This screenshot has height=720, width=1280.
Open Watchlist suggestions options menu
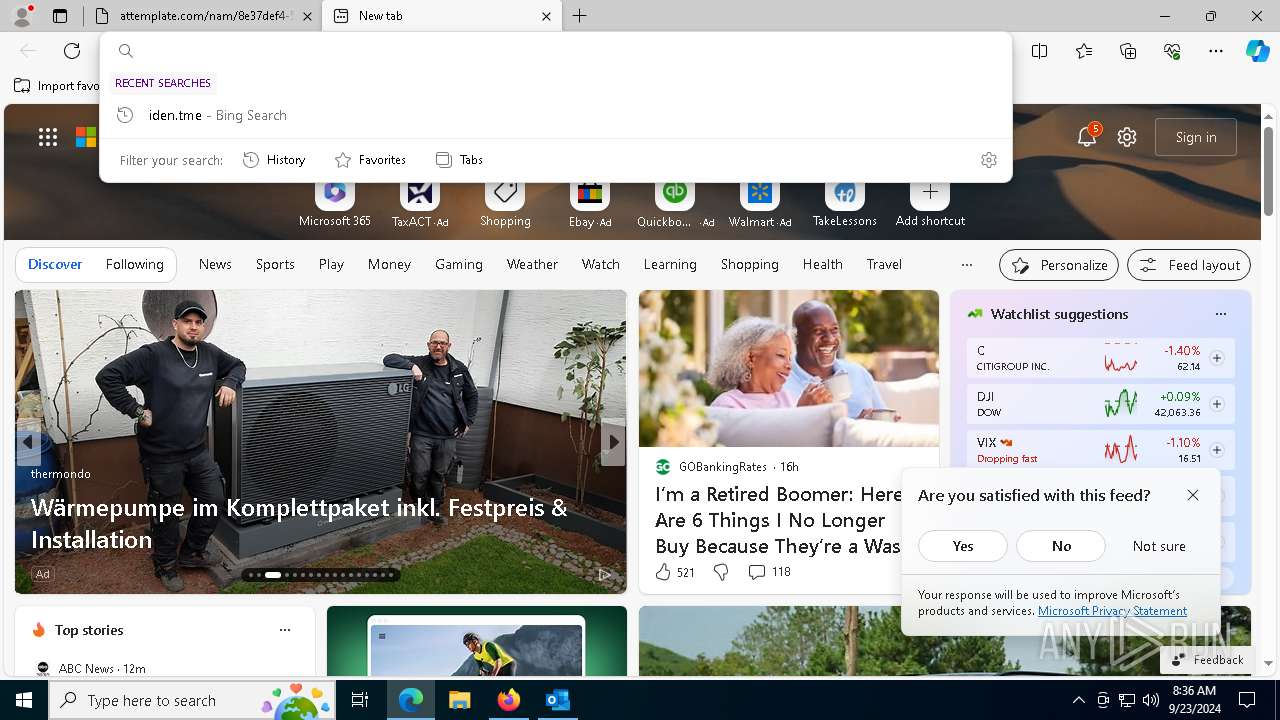(x=1221, y=314)
